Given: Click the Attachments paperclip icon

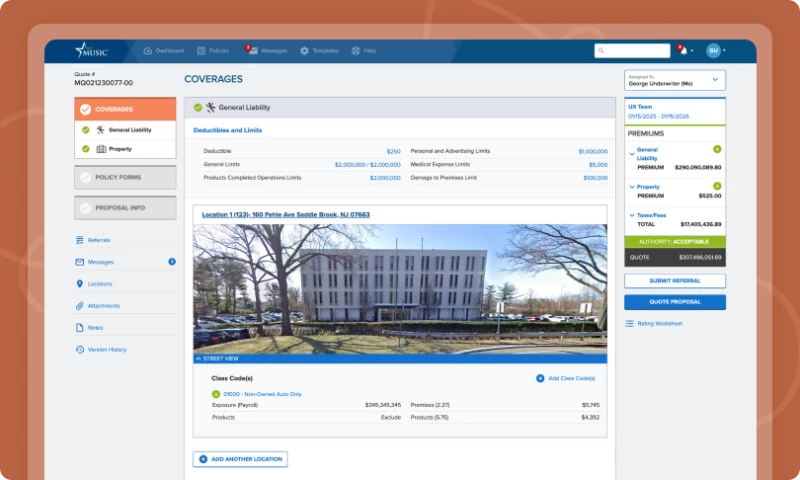Looking at the screenshot, I should click(x=80, y=306).
